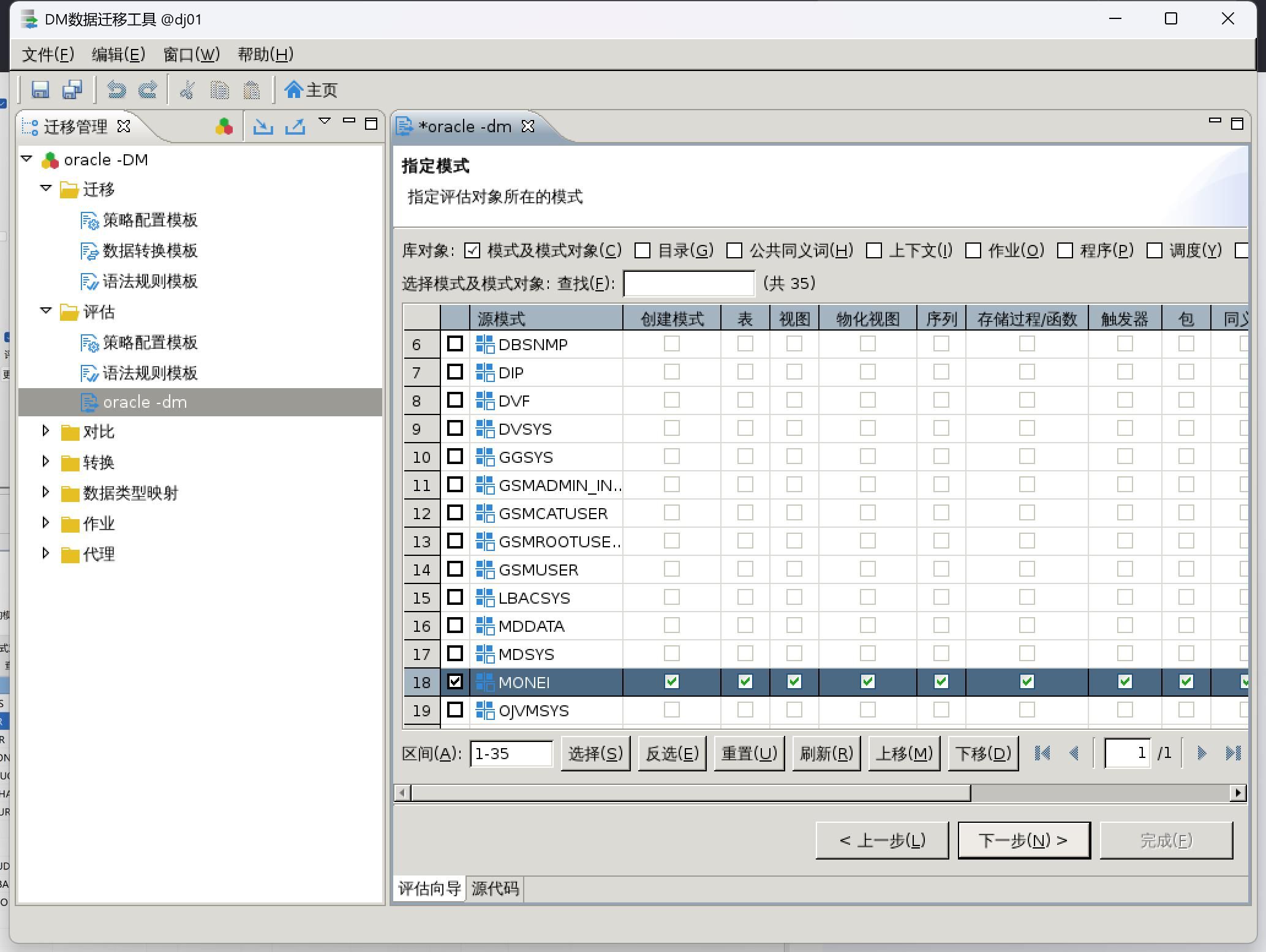This screenshot has width=1266, height=952.
Task: Click the import icon in 迁移管理 panel
Action: pos(263,127)
